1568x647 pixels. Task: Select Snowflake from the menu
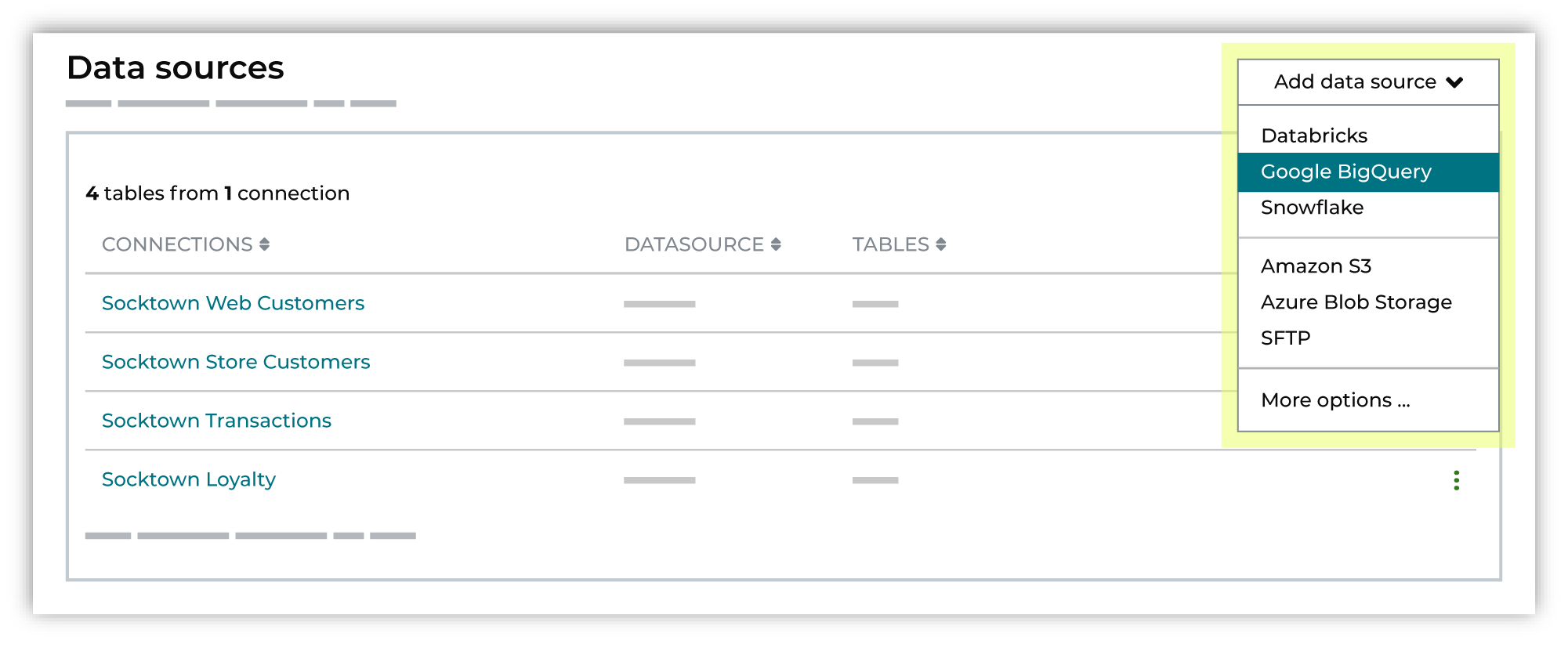1310,208
